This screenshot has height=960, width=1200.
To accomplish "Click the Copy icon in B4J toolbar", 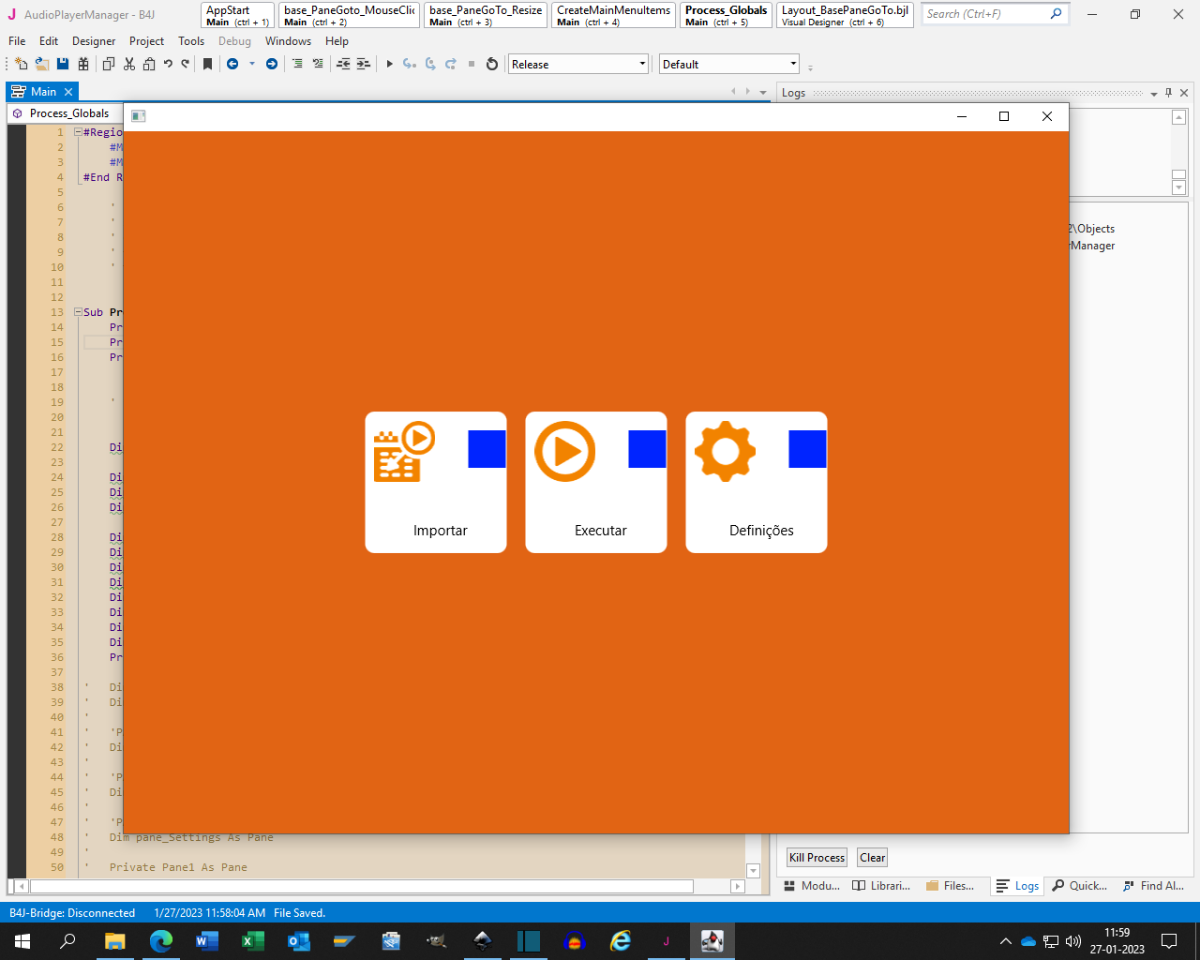I will click(x=109, y=64).
